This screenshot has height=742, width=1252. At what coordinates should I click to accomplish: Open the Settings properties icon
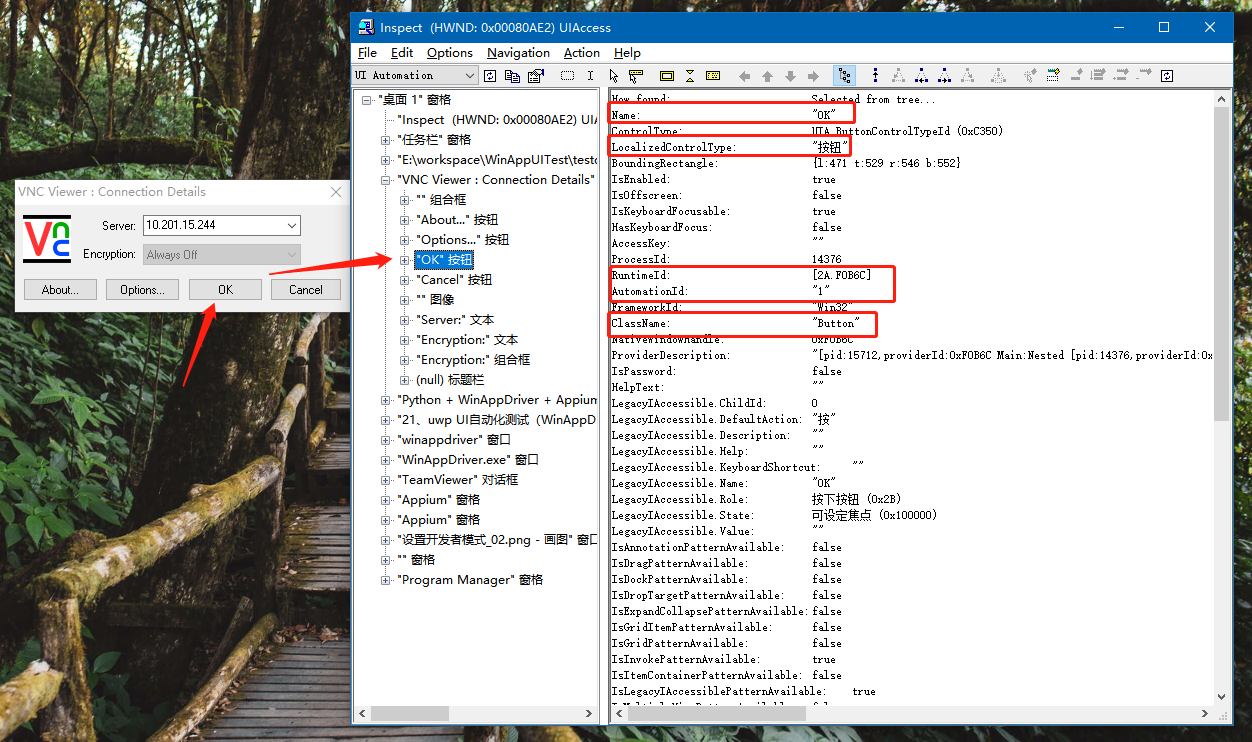point(535,75)
